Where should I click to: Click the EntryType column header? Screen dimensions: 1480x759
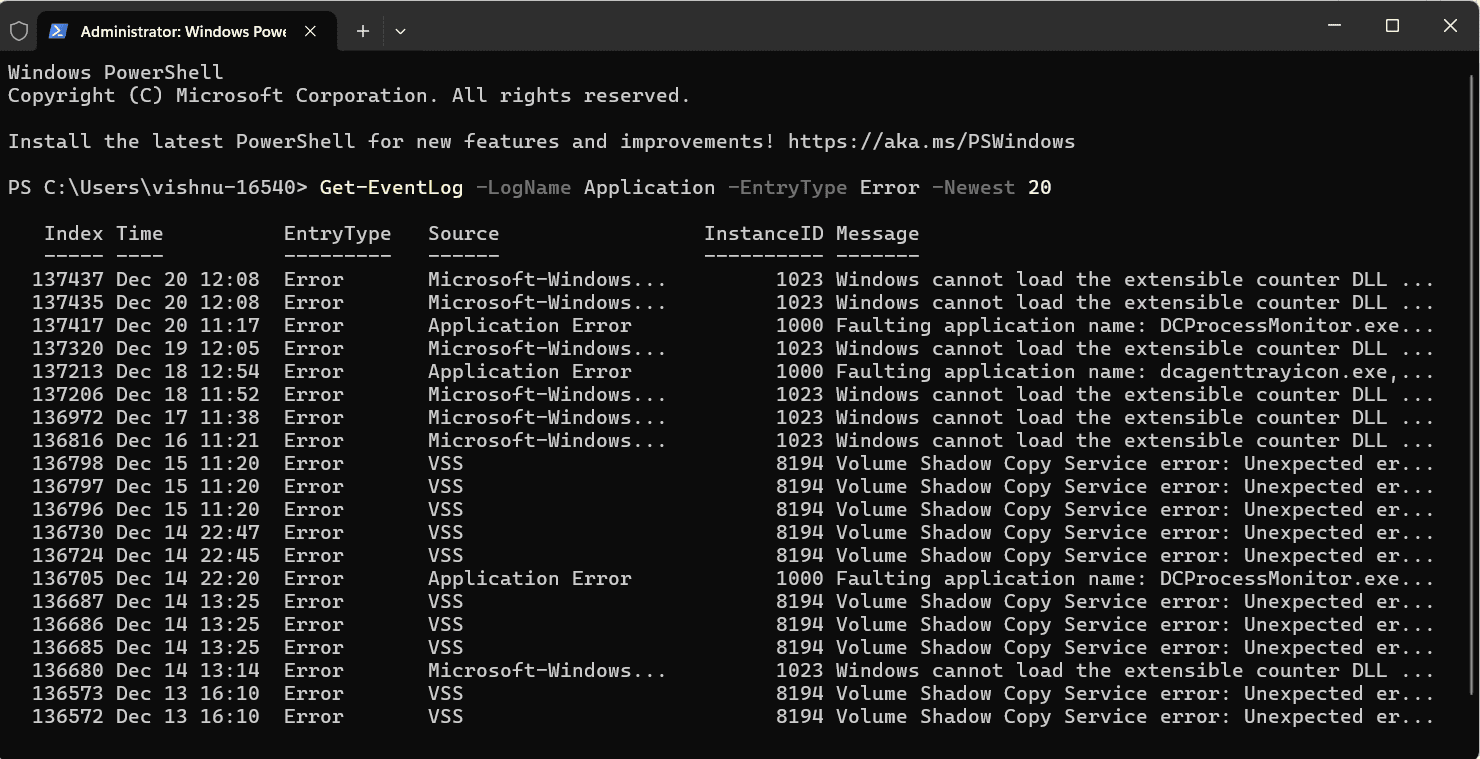click(337, 233)
